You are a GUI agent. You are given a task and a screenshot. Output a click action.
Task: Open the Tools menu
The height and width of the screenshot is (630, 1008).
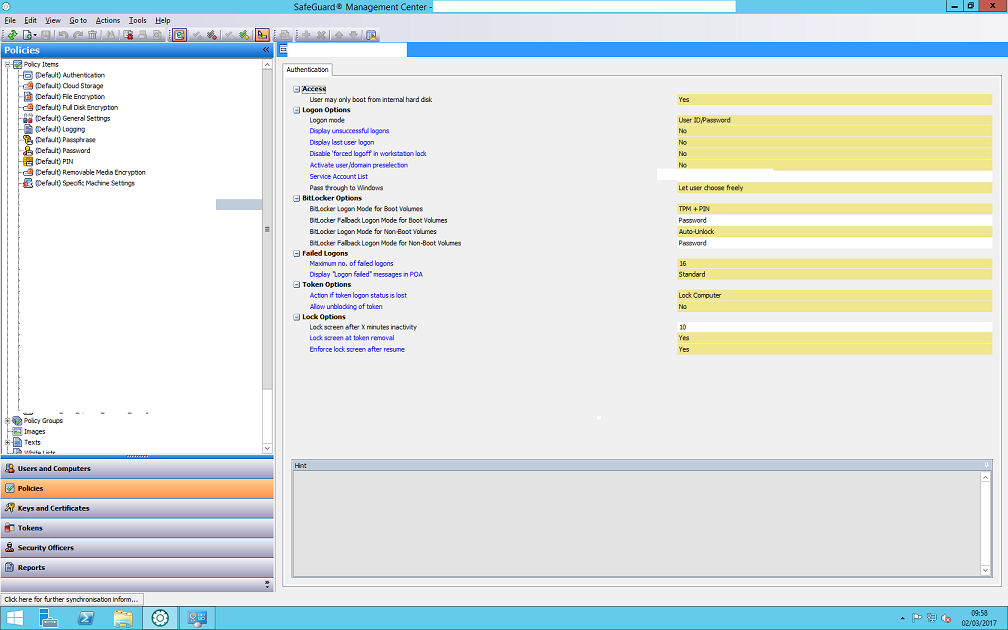point(138,21)
